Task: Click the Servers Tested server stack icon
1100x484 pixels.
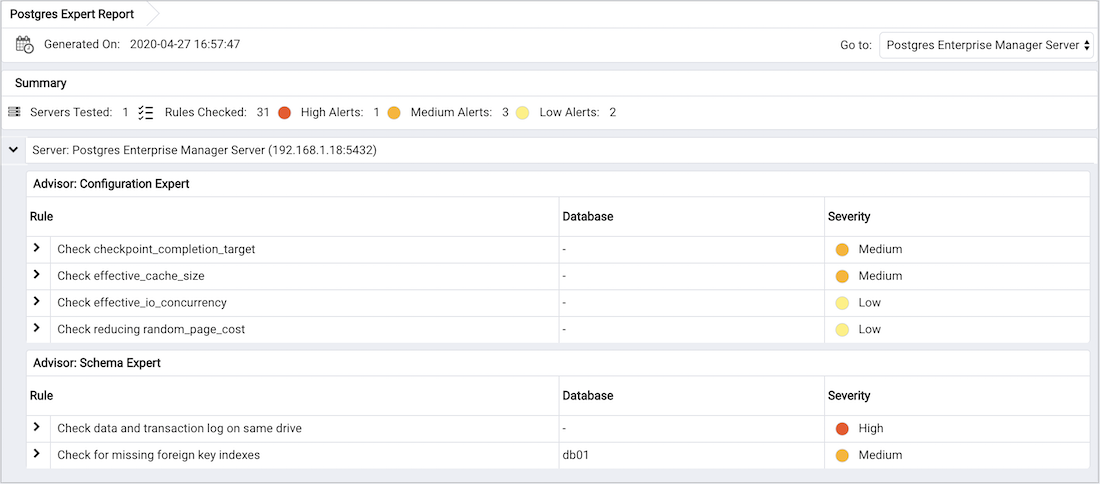Action: click(x=14, y=112)
